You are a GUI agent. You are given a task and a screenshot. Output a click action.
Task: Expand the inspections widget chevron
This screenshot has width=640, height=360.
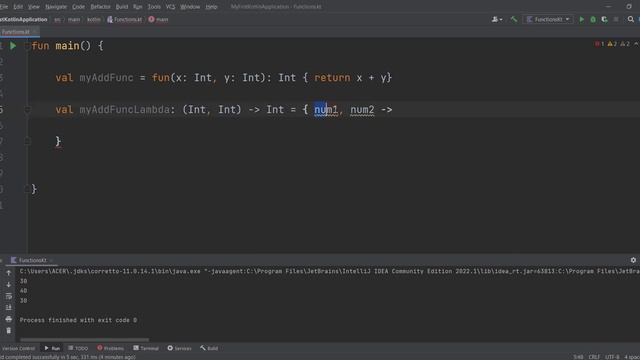636,44
